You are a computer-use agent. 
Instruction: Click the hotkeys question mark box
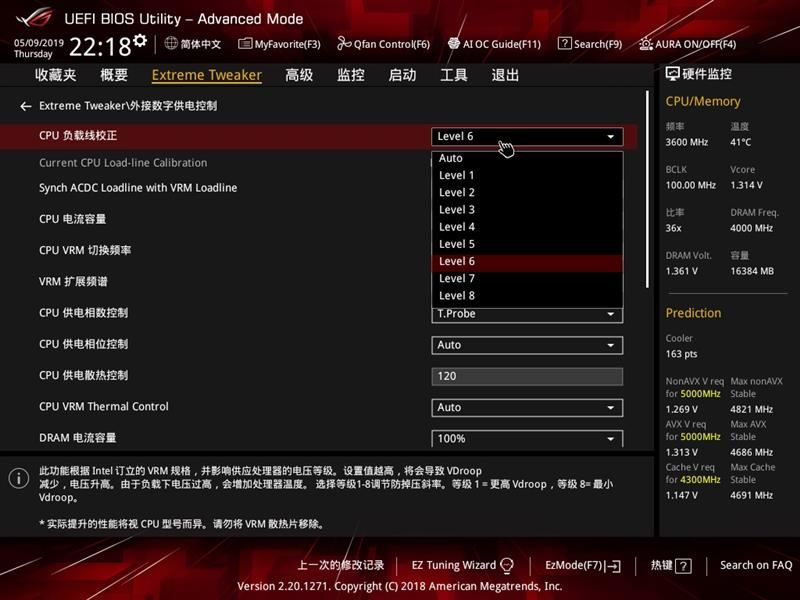tap(683, 566)
